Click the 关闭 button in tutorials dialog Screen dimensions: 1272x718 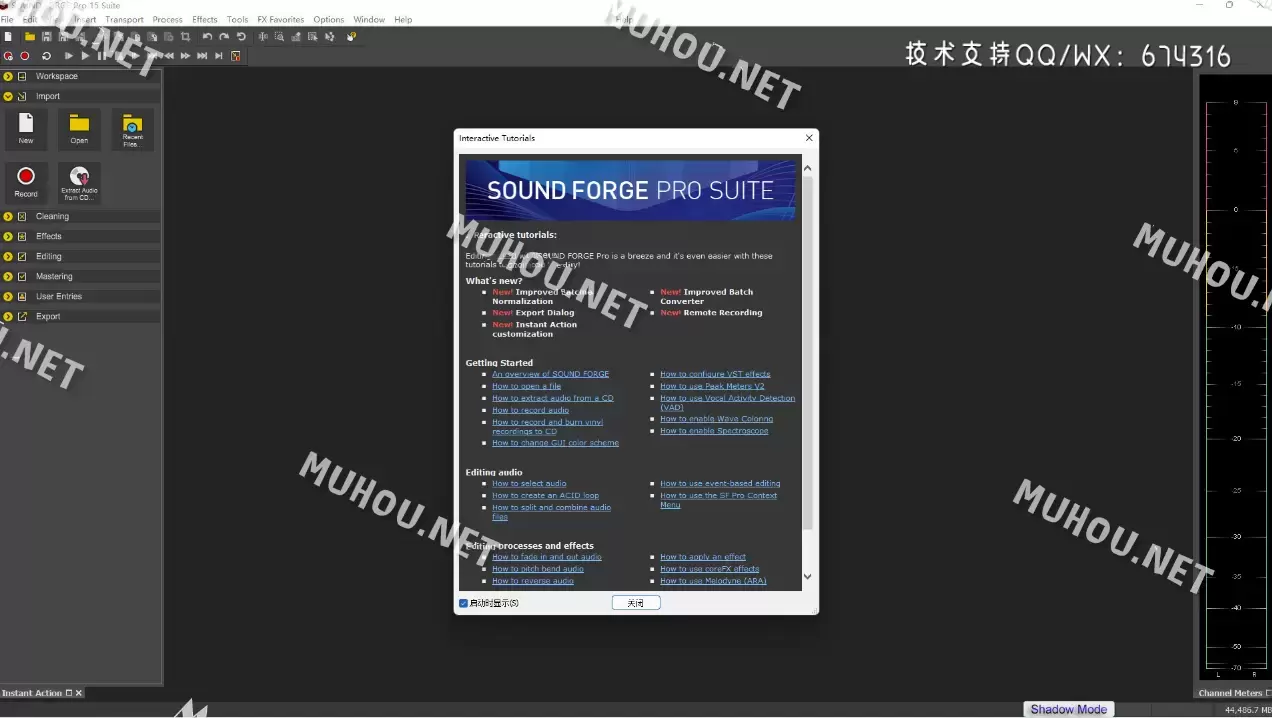click(x=636, y=603)
